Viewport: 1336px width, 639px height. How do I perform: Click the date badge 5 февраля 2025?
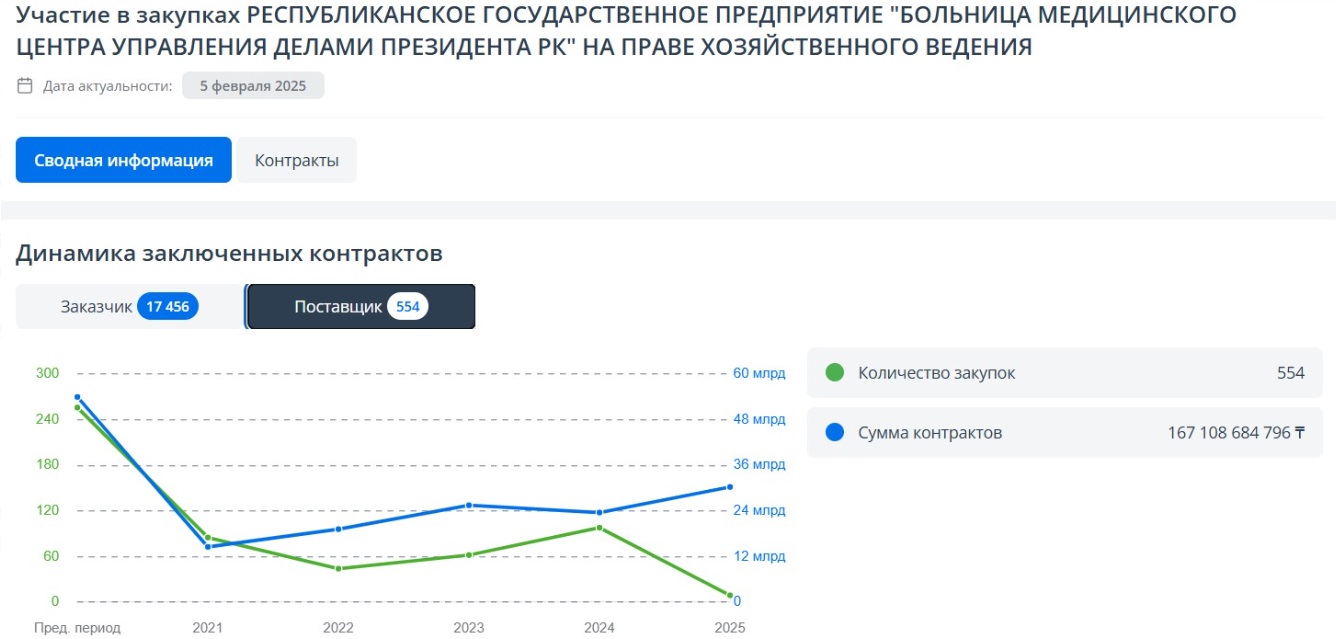point(253,86)
